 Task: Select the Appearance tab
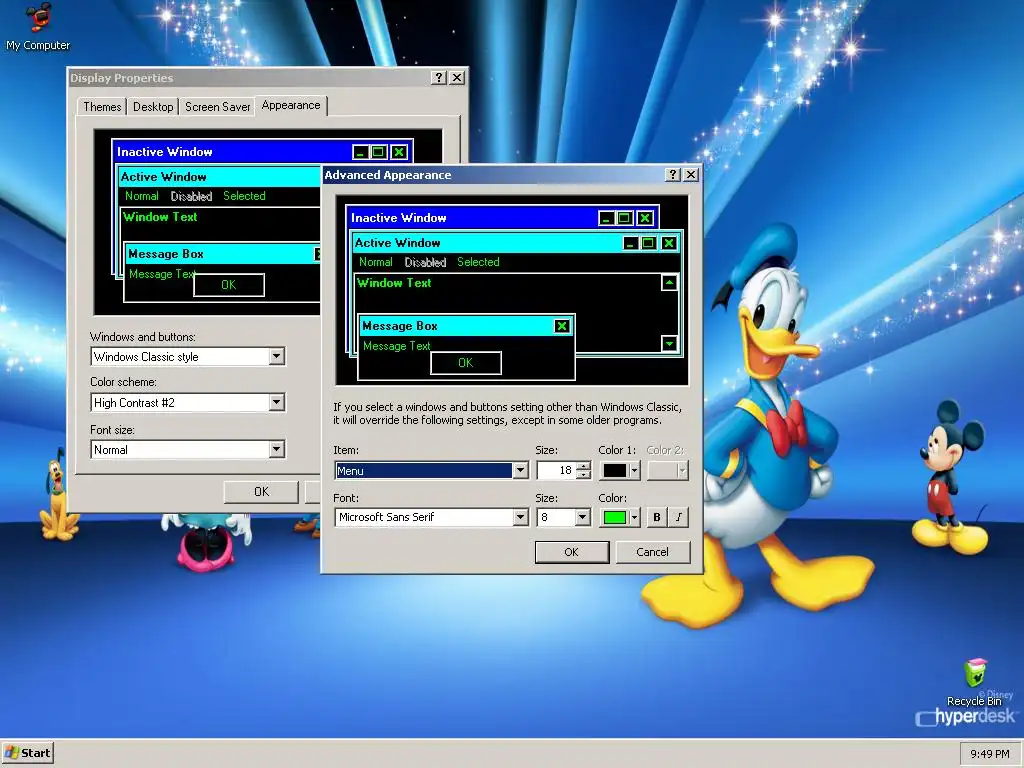click(291, 105)
